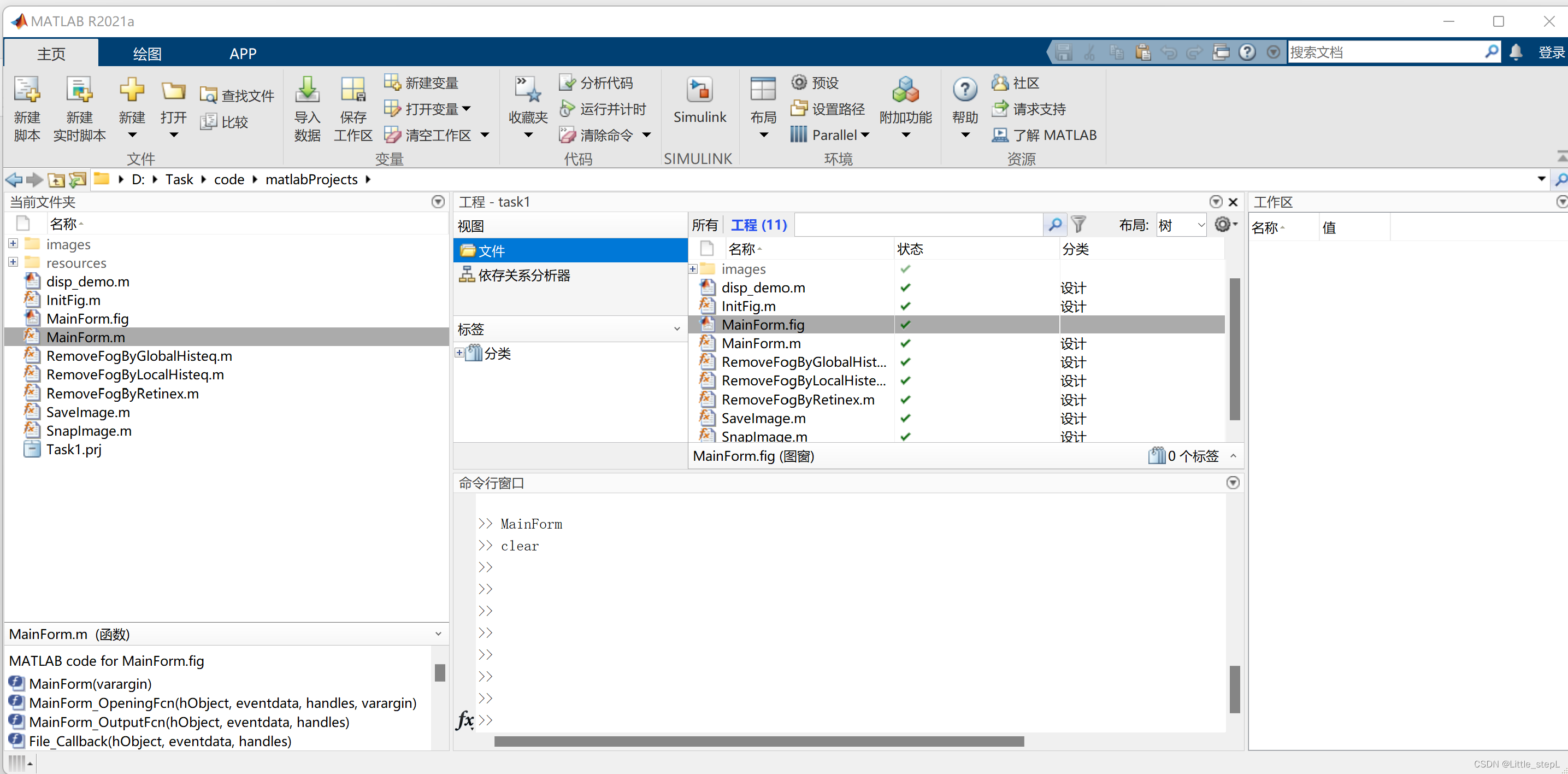
Task: Click the Login (登录) link
Action: tap(1551, 52)
